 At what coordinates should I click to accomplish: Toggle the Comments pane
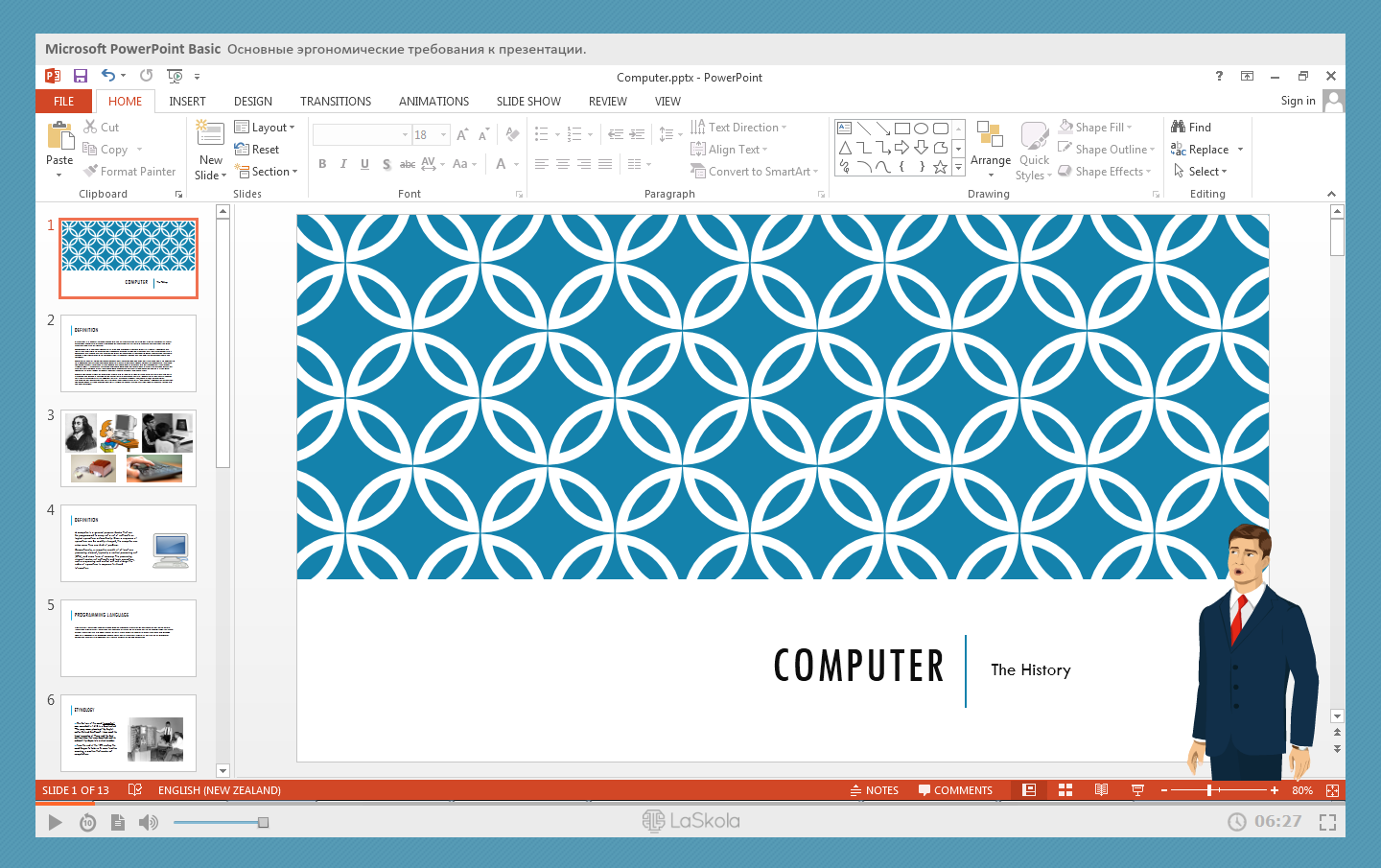[955, 790]
